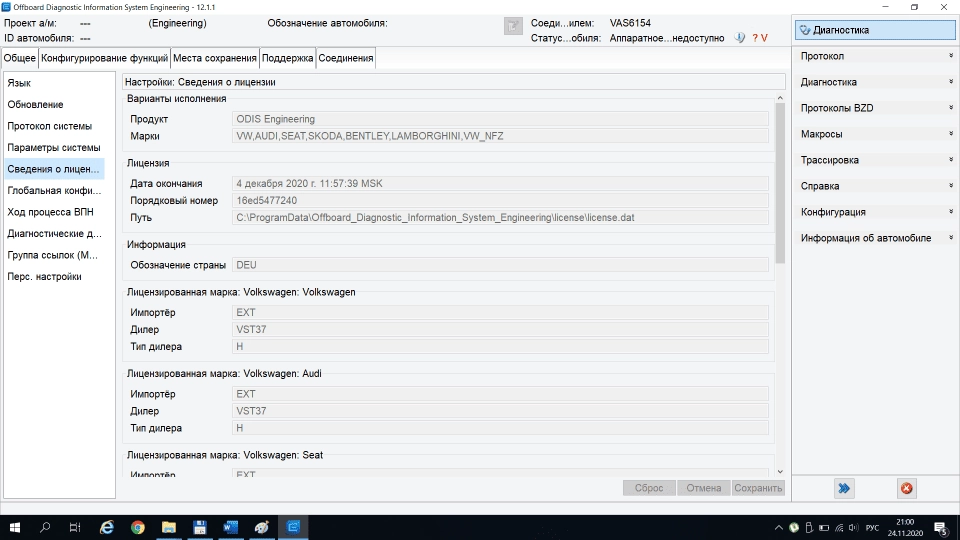This screenshot has height=540, width=960.
Task: Open the Места сохранения tab
Action: tap(215, 58)
